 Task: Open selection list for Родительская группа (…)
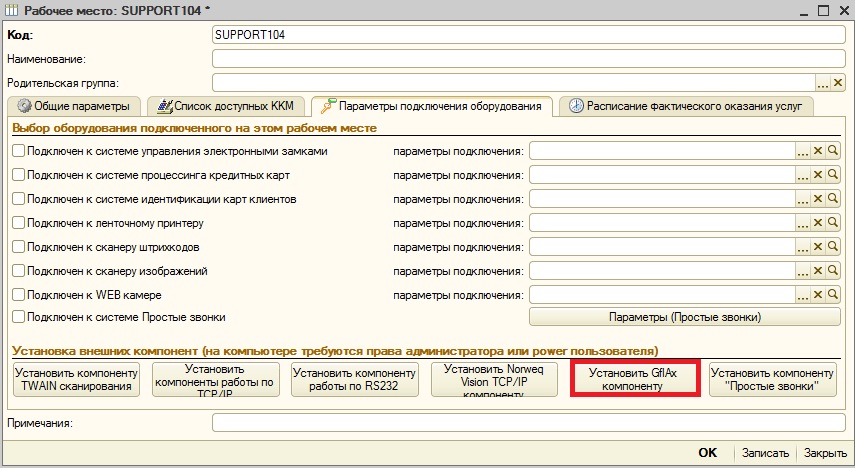(x=823, y=83)
